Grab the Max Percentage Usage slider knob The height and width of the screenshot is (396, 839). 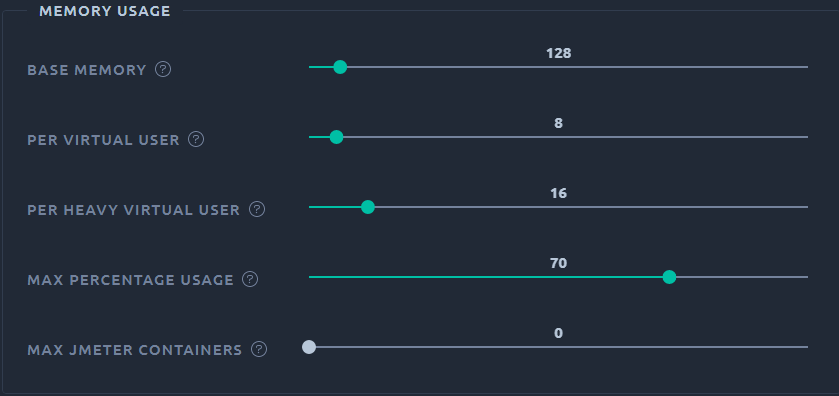[669, 277]
